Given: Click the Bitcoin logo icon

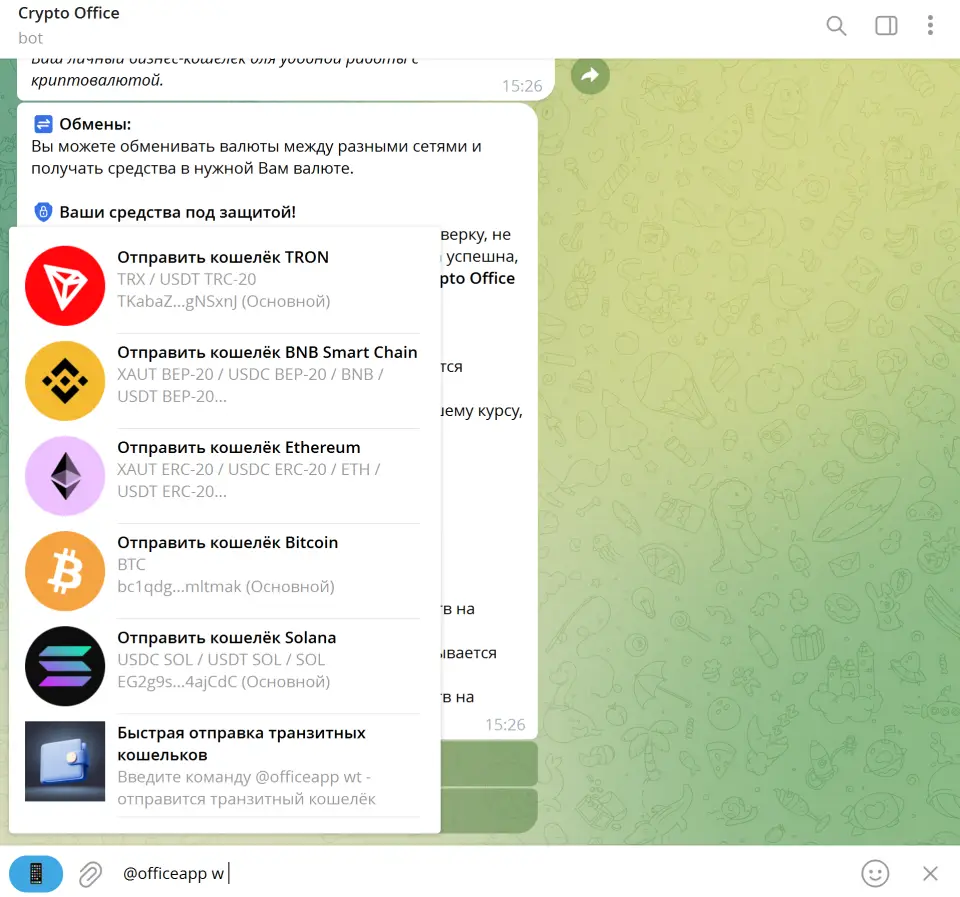Looking at the screenshot, I should tap(65, 571).
